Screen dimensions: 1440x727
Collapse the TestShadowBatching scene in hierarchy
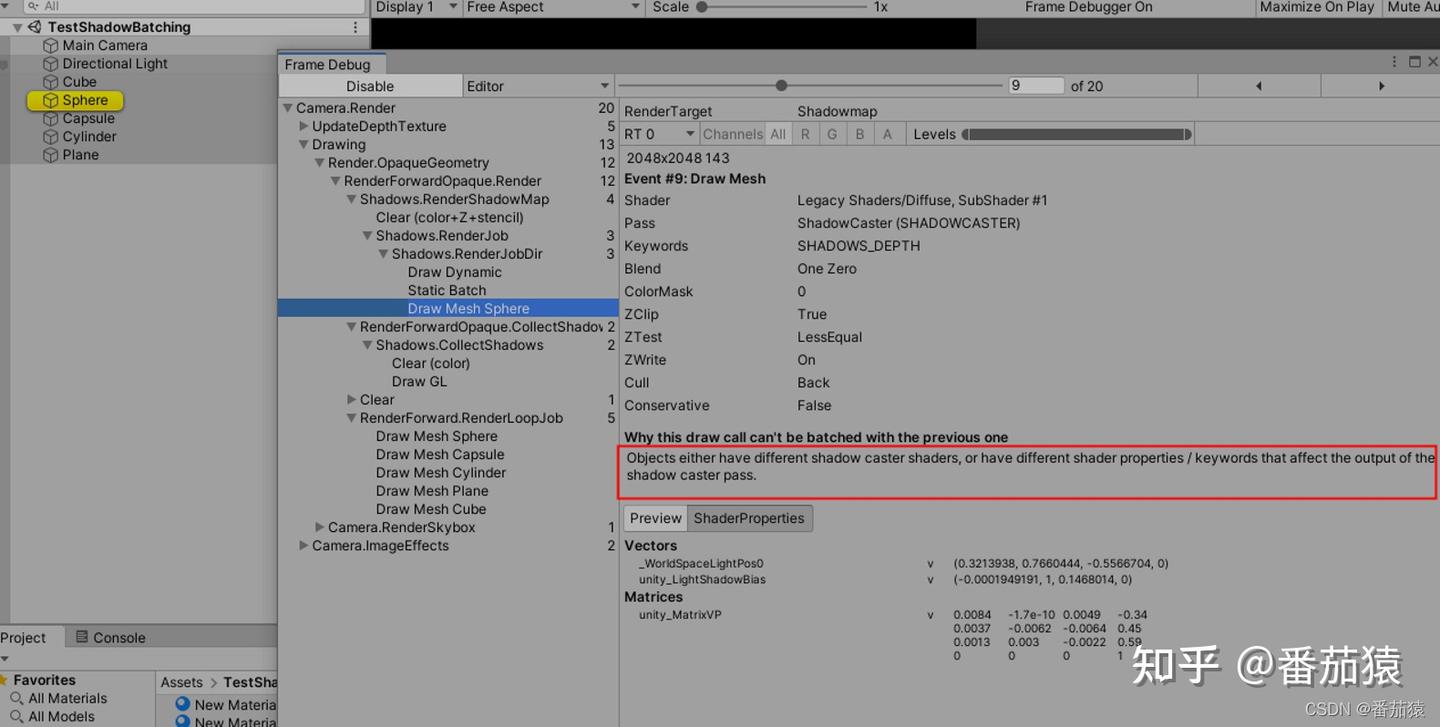tap(17, 28)
